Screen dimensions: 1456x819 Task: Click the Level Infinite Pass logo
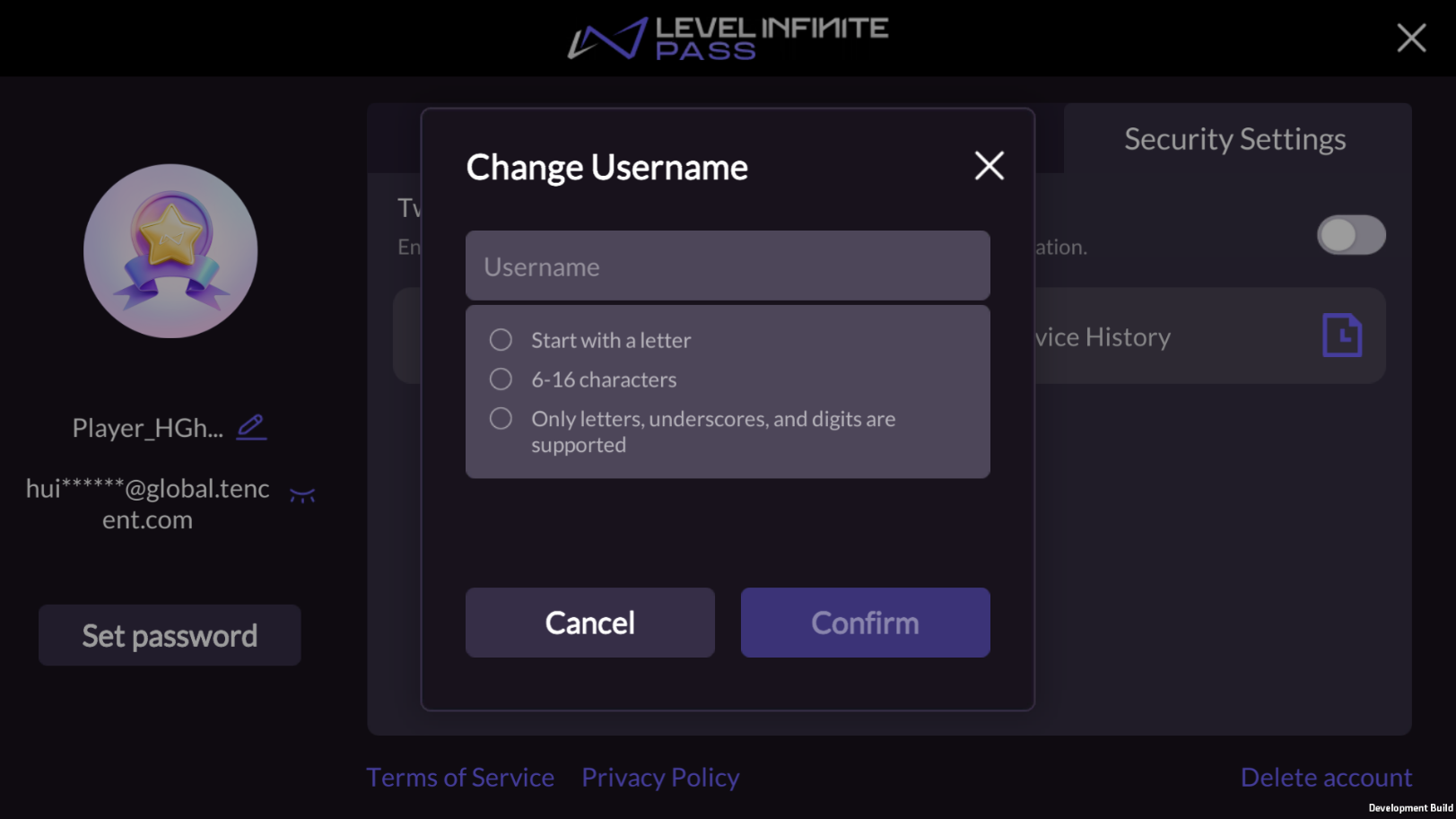pos(727,38)
